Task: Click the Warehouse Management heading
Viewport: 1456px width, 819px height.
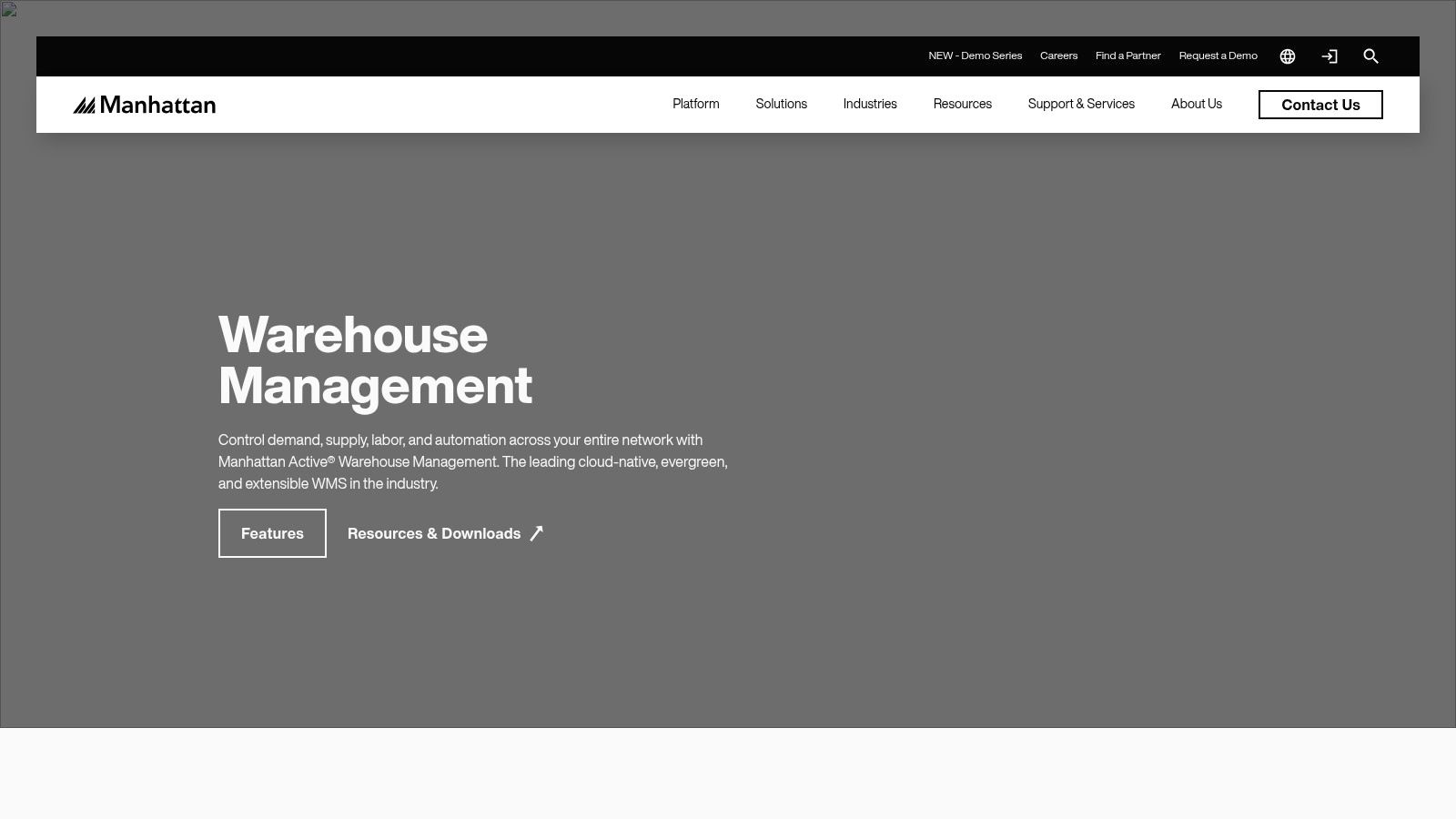Action: point(375,360)
